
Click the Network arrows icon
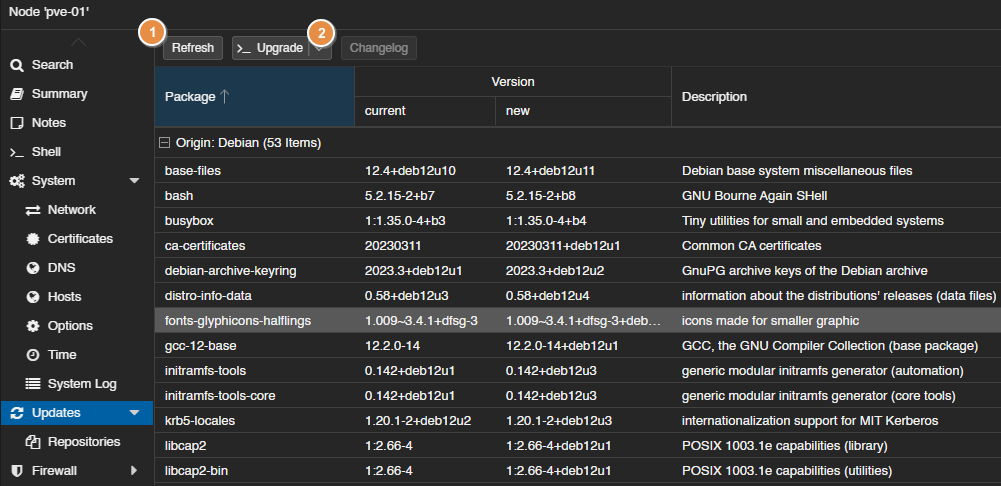(x=33, y=210)
